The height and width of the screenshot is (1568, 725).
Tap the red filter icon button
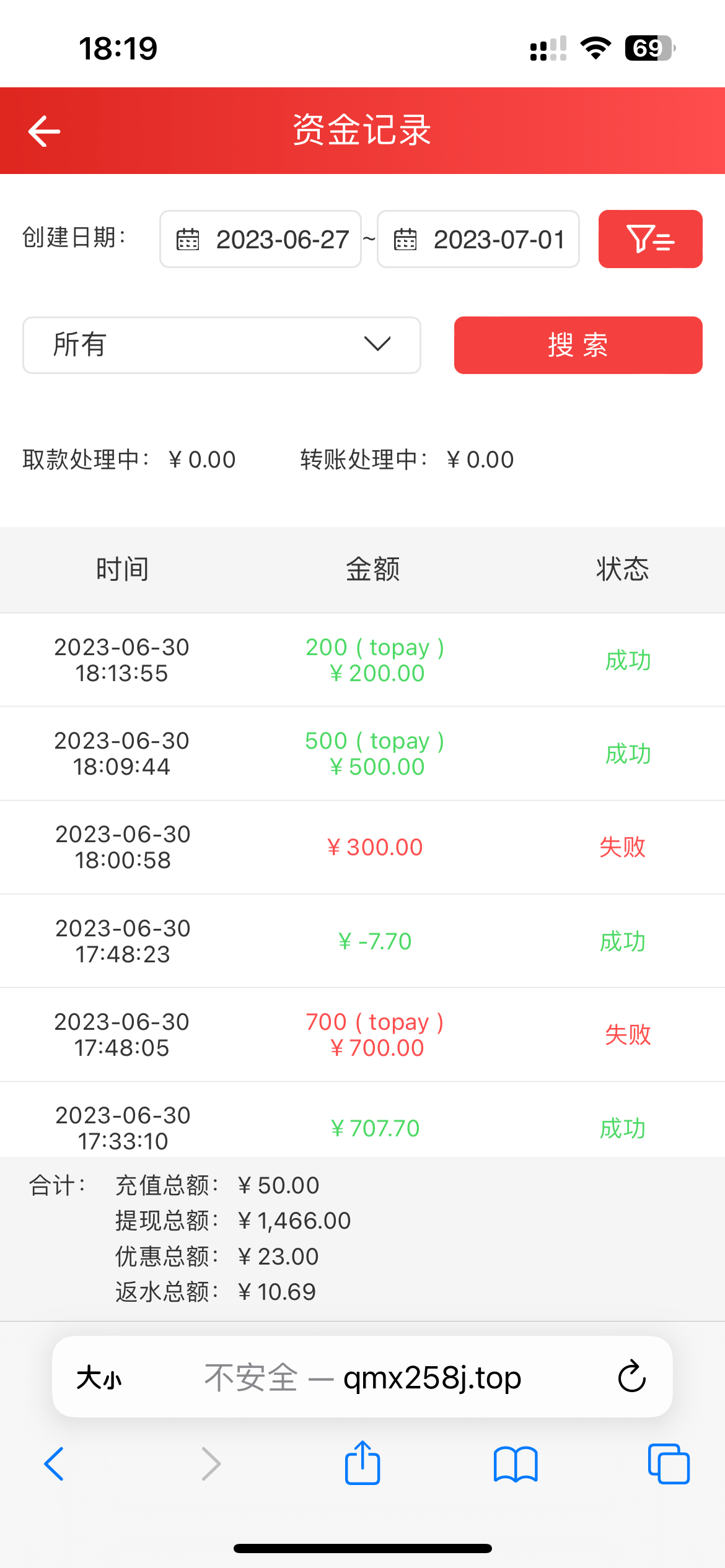coord(650,239)
